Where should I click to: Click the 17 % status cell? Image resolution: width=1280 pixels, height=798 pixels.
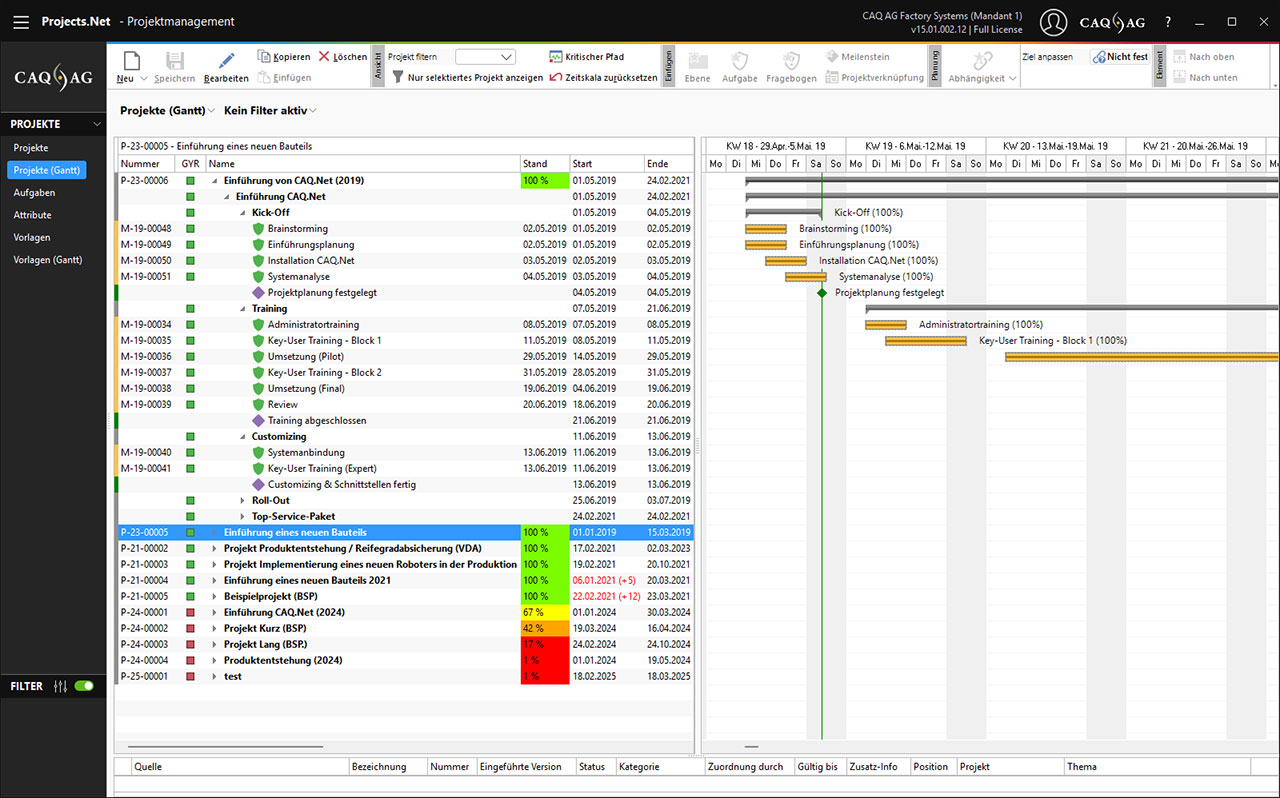pos(545,645)
